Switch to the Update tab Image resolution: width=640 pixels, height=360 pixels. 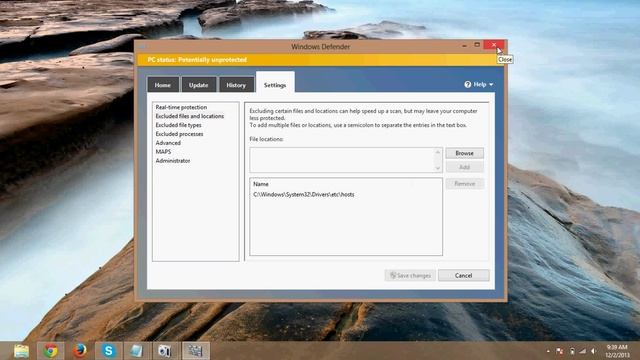(x=199, y=84)
